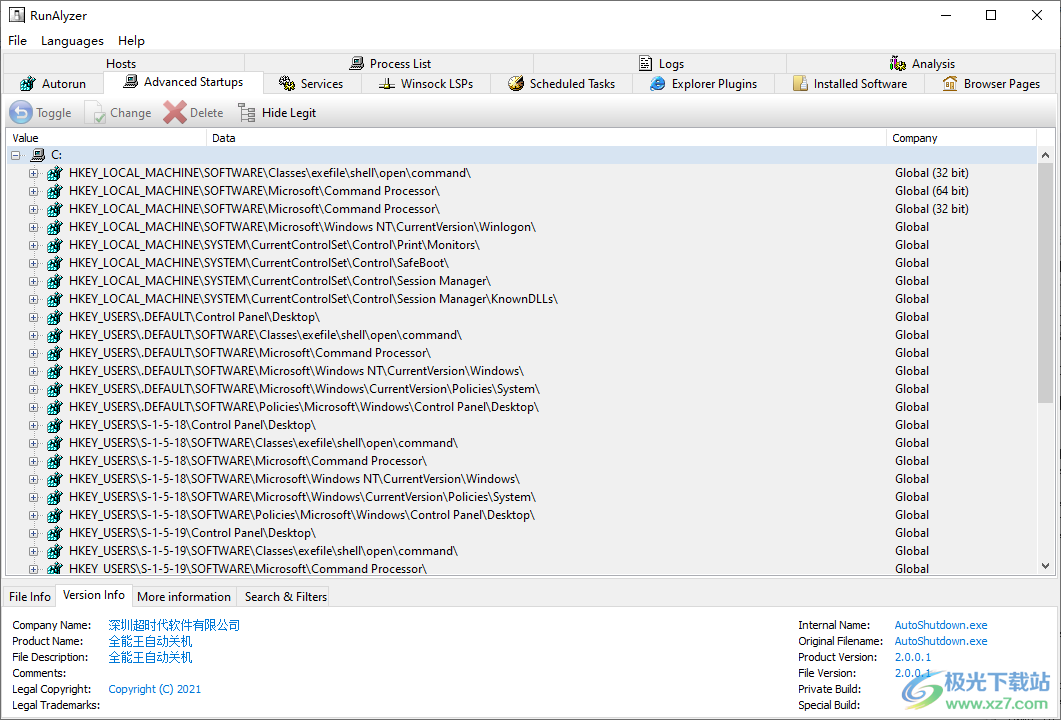
Task: Click the Product Version 2.0.0.1 value
Action: [x=913, y=657]
